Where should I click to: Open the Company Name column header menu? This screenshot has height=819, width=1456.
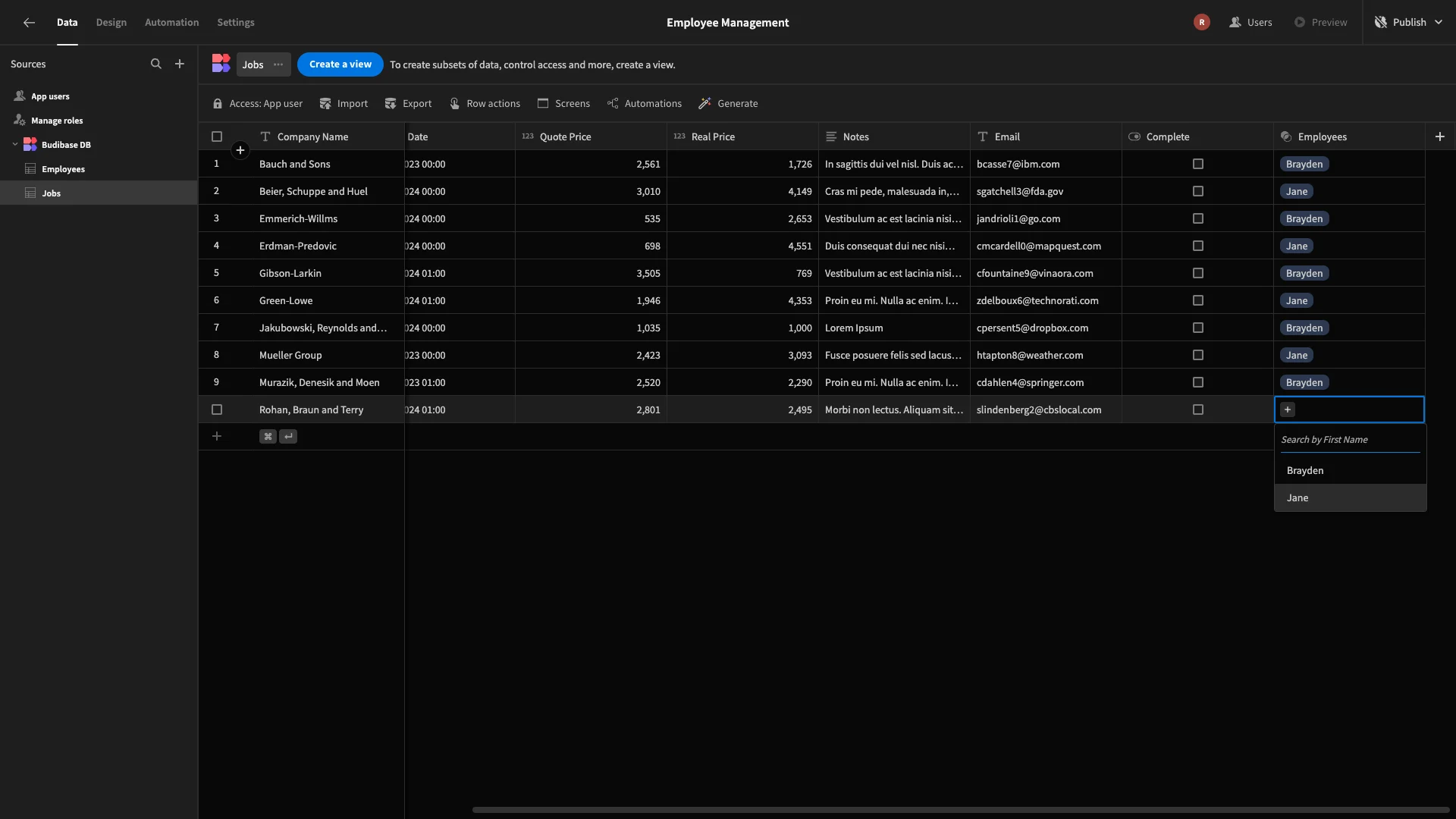coord(328,136)
